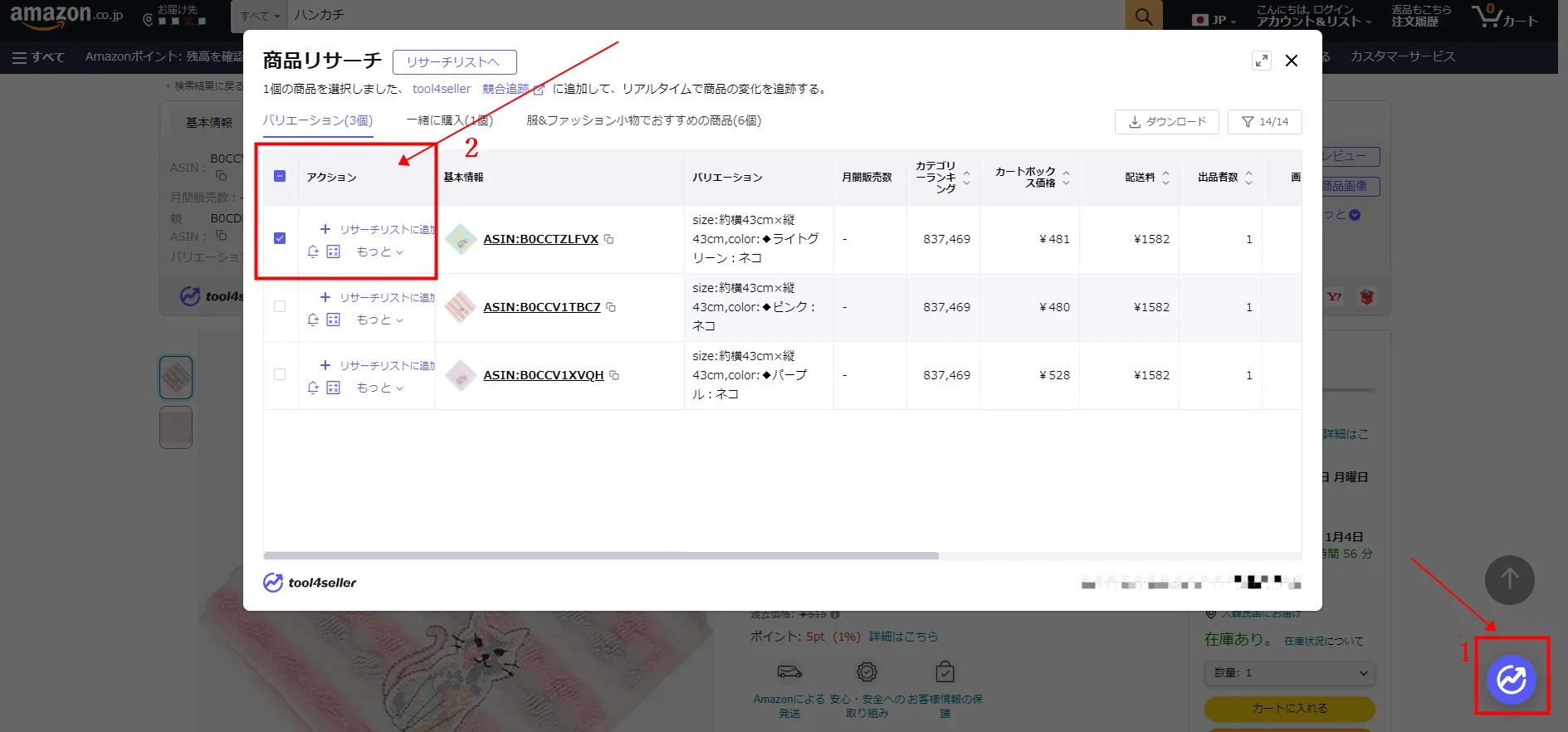This screenshot has width=1568, height=732.
Task: Click the tool4seller logo in the dialog footer
Action: (x=310, y=583)
